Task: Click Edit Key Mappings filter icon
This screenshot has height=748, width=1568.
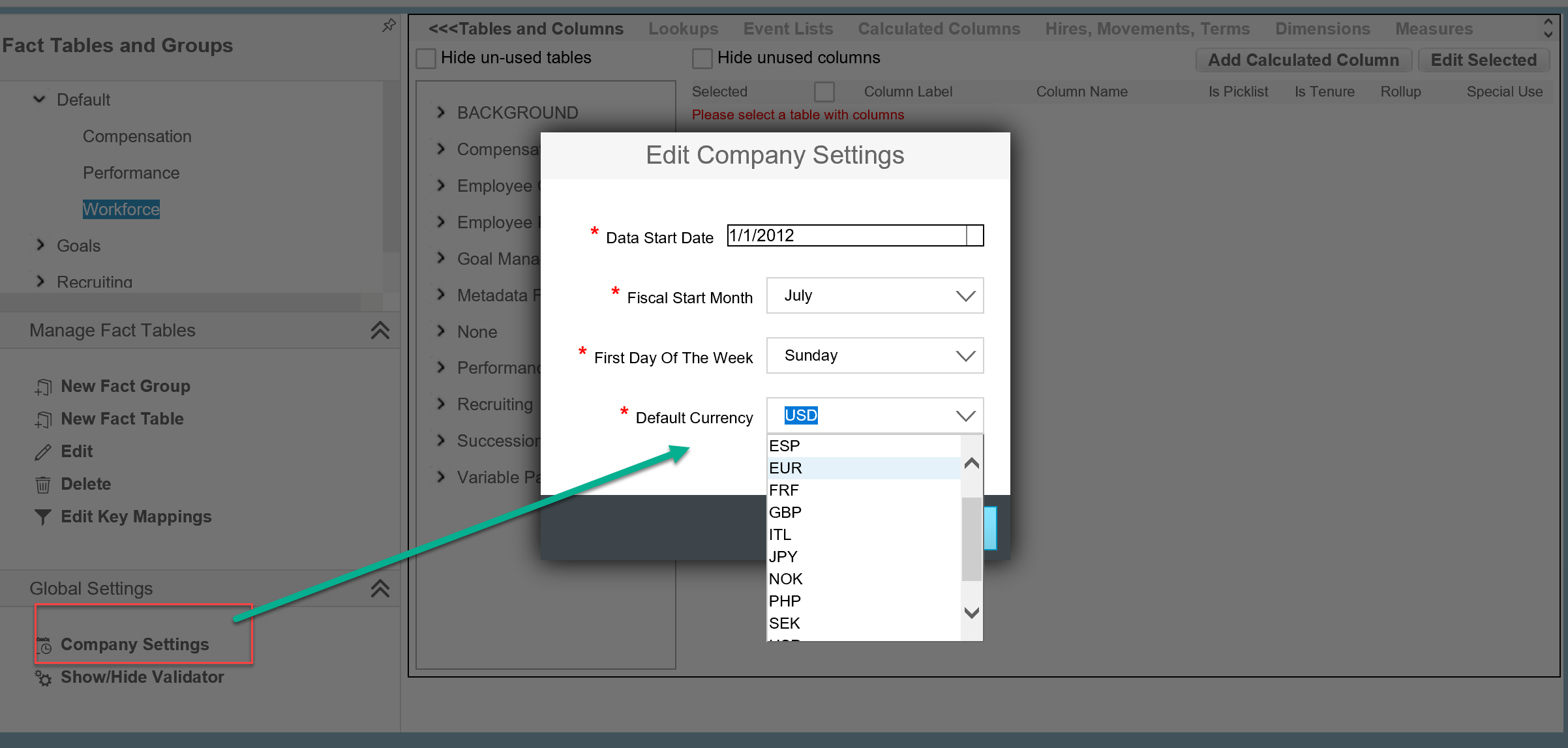Action: pos(43,517)
